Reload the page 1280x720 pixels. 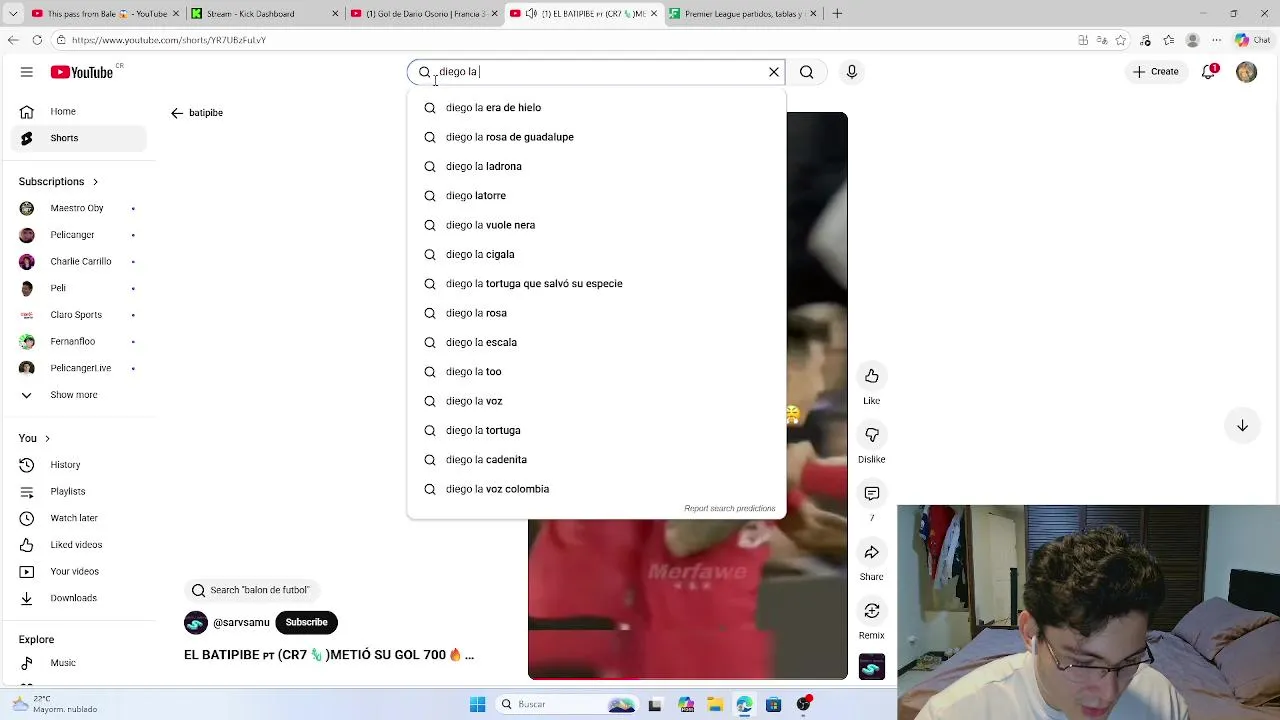pos(37,40)
